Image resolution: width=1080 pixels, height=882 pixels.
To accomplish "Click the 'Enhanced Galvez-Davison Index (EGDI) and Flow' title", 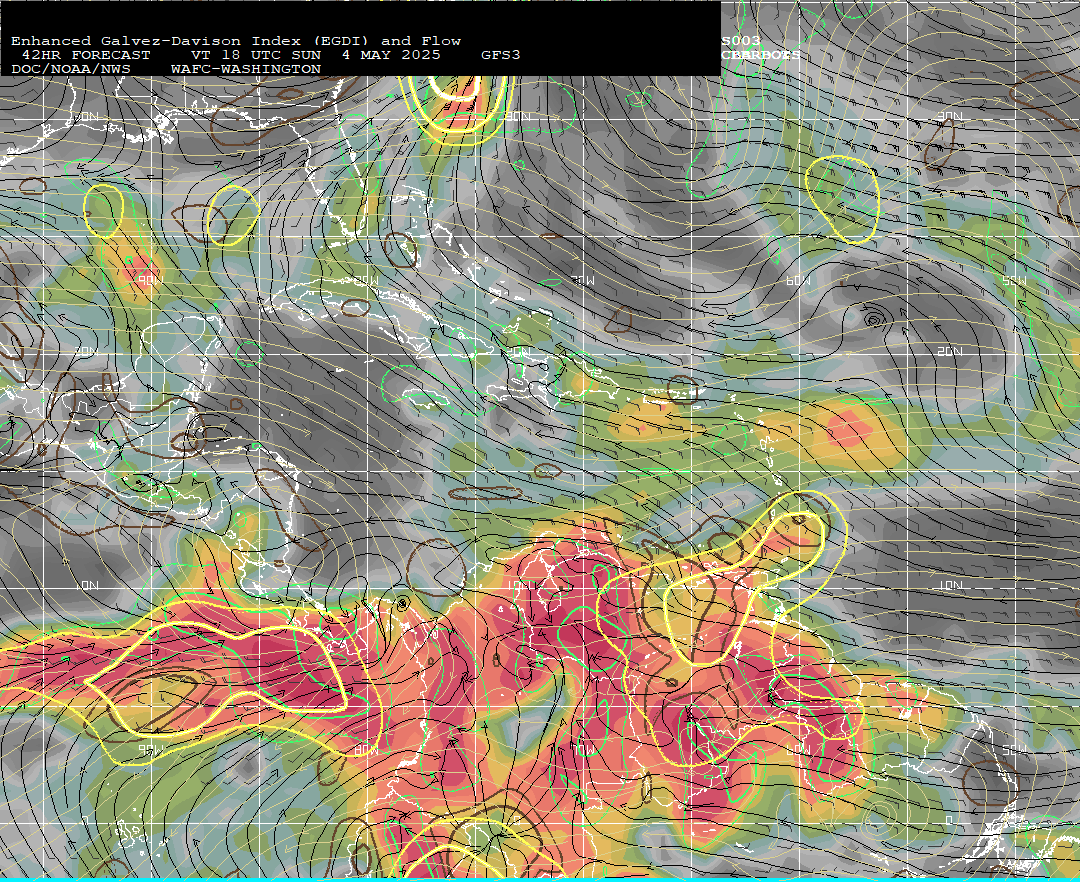I will (x=236, y=41).
